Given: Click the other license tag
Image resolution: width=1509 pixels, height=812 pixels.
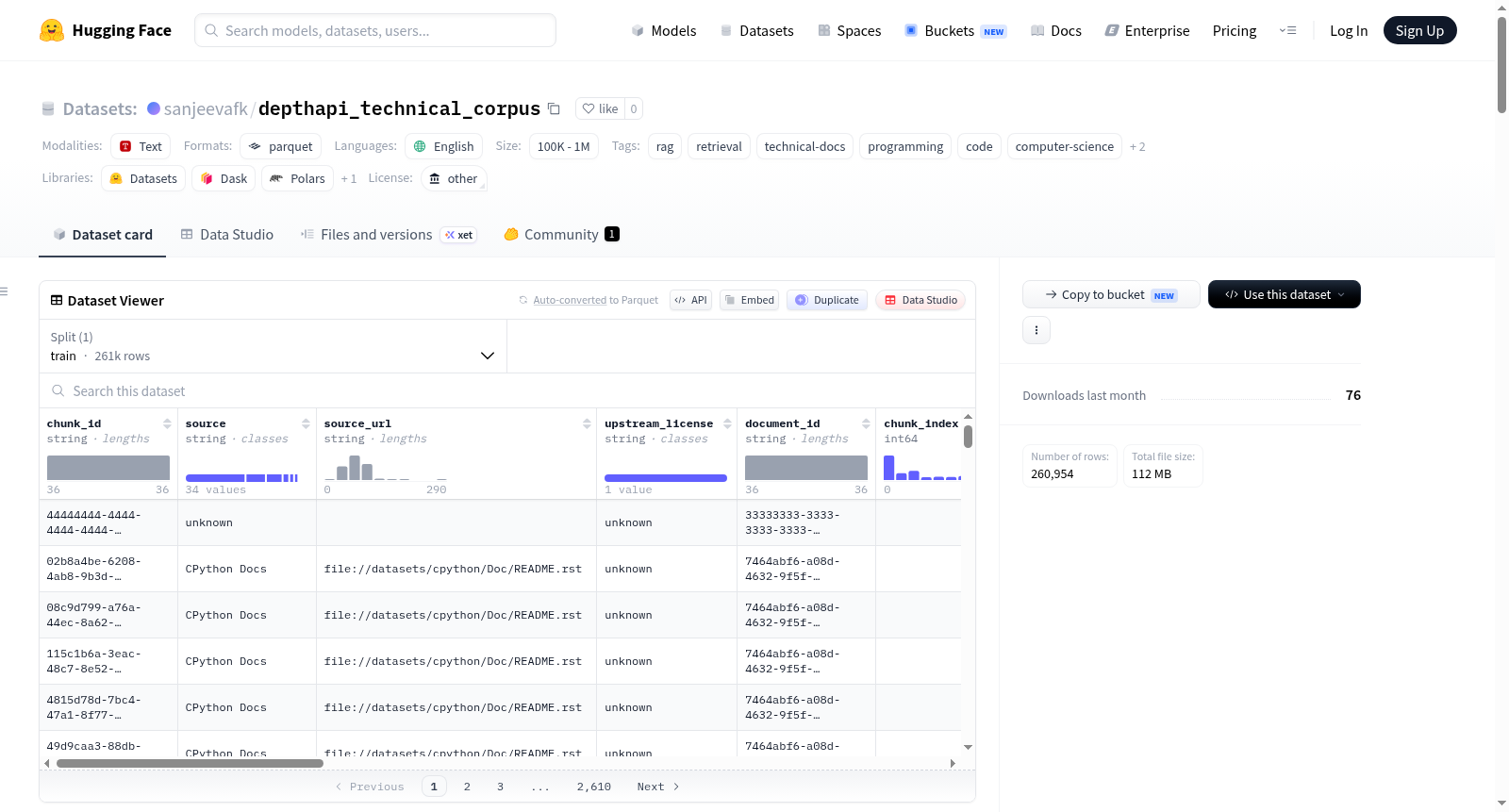Looking at the screenshot, I should coord(453,178).
